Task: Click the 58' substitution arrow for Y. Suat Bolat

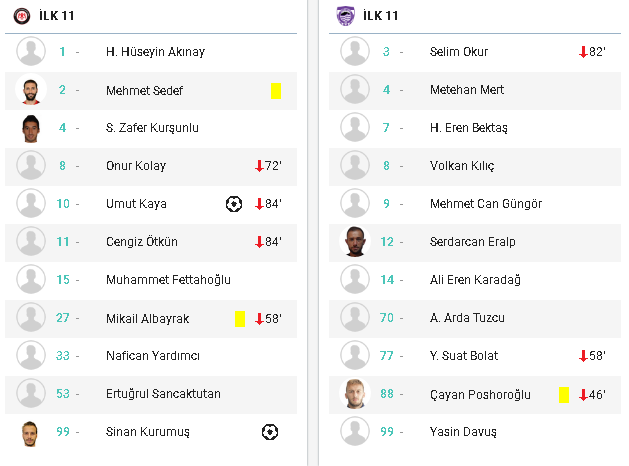Action: click(583, 356)
